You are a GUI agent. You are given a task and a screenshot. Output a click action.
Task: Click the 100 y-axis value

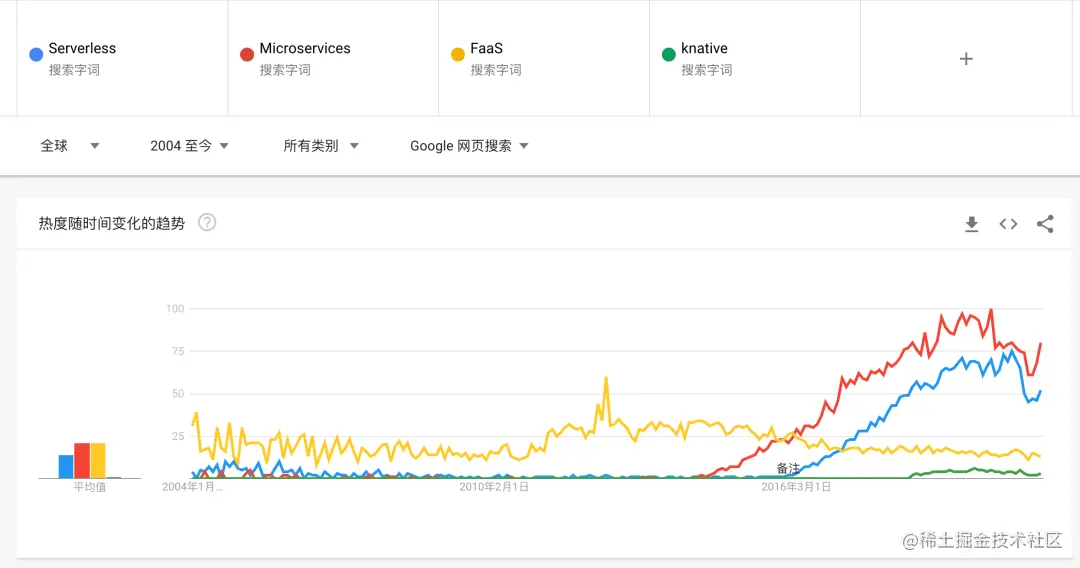pyautogui.click(x=175, y=308)
